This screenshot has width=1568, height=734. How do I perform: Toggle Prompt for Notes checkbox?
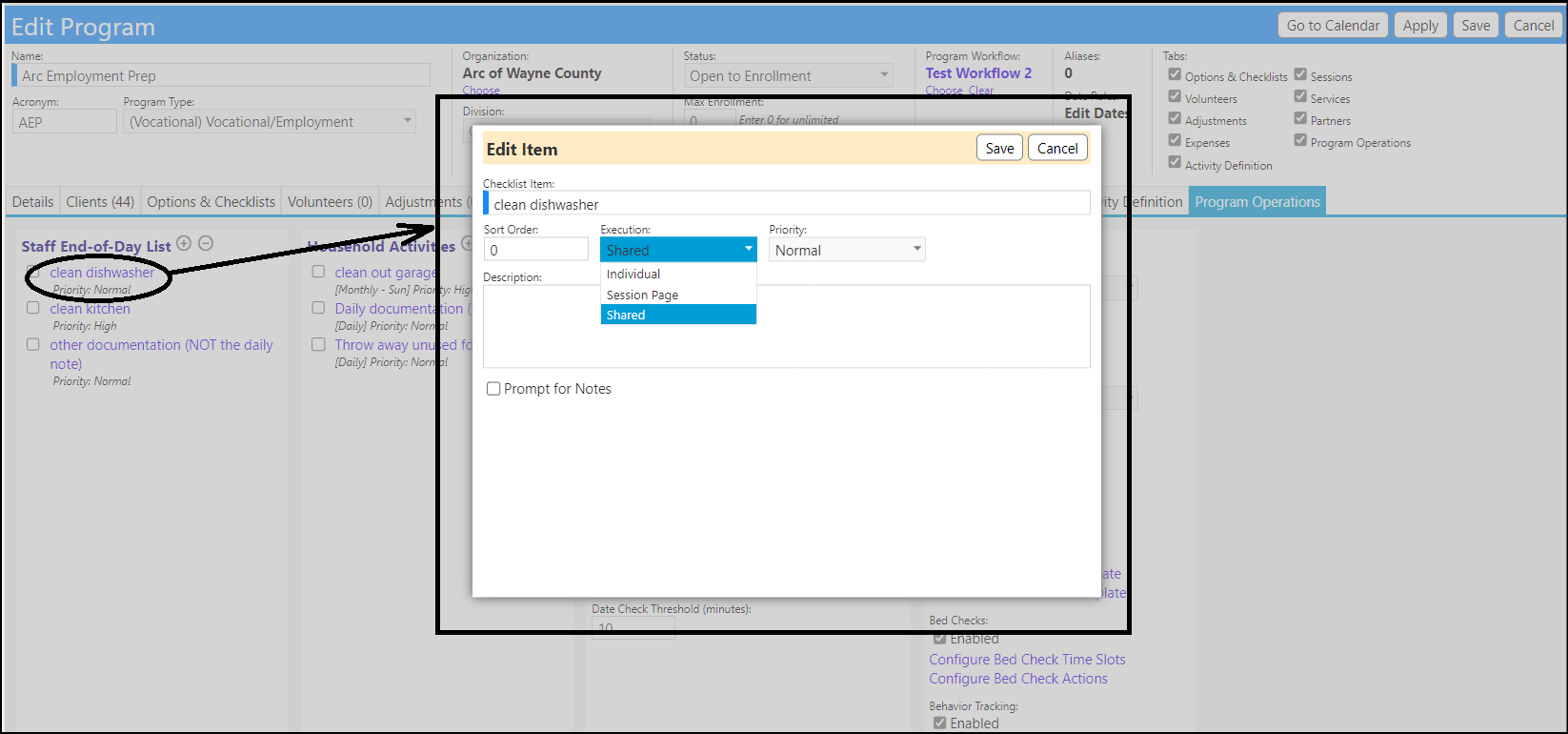click(x=493, y=389)
